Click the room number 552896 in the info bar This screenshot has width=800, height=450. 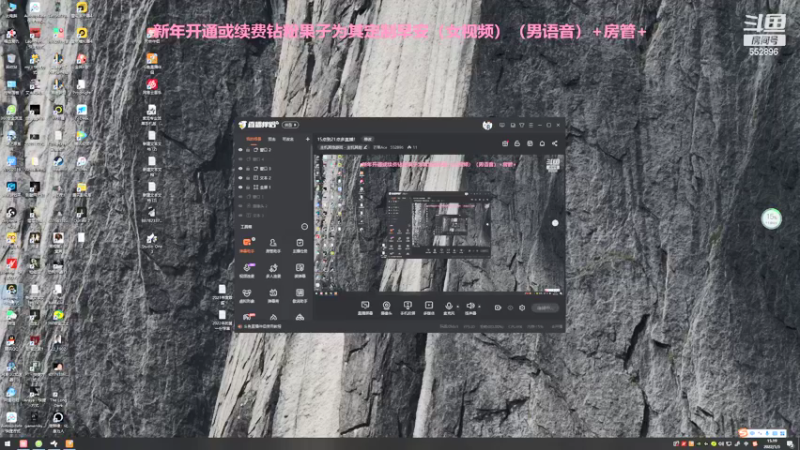click(x=396, y=147)
